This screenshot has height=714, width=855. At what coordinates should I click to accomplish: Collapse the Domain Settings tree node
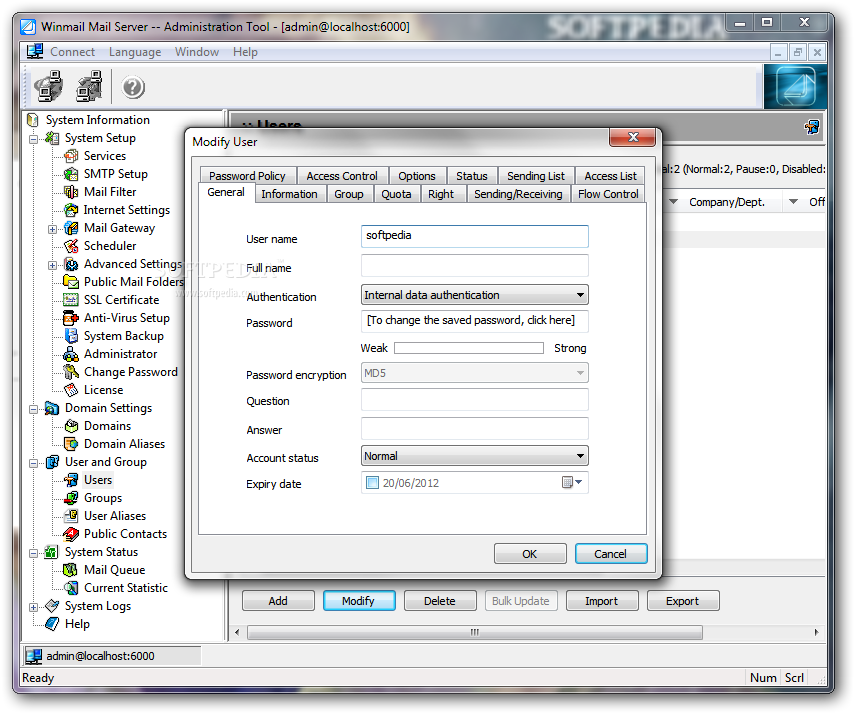pyautogui.click(x=34, y=409)
